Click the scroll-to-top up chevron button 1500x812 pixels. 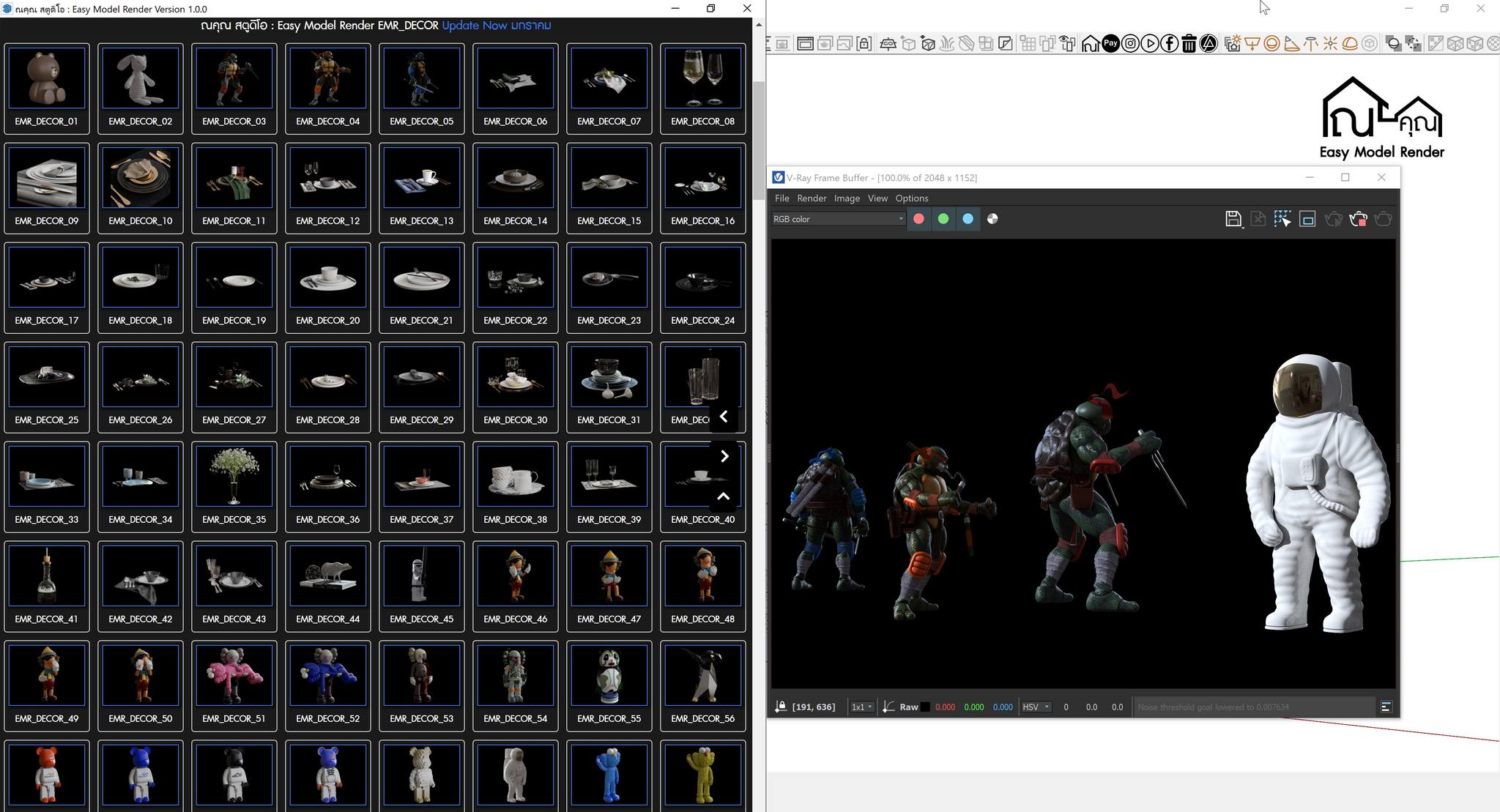pyautogui.click(x=724, y=496)
